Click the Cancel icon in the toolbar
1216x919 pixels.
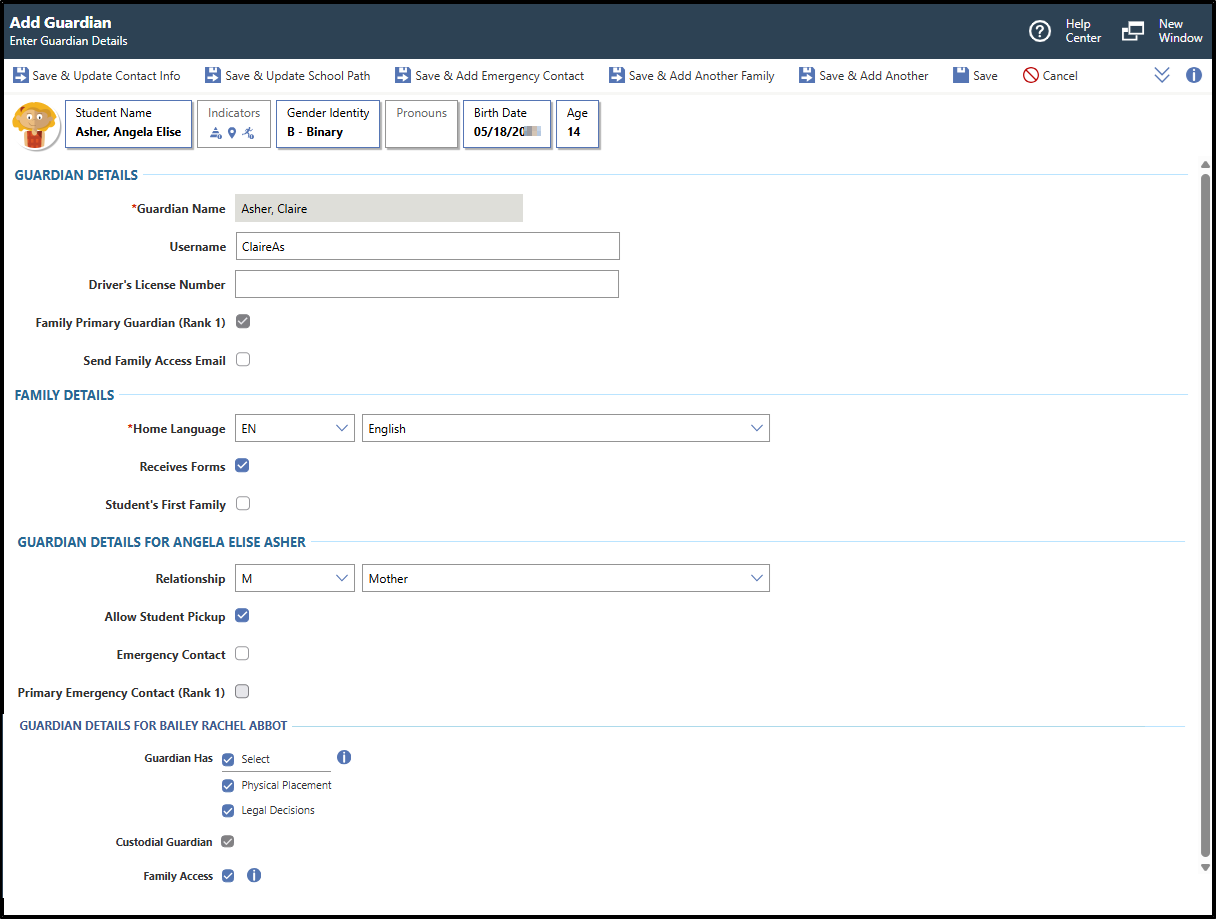(x=1031, y=76)
